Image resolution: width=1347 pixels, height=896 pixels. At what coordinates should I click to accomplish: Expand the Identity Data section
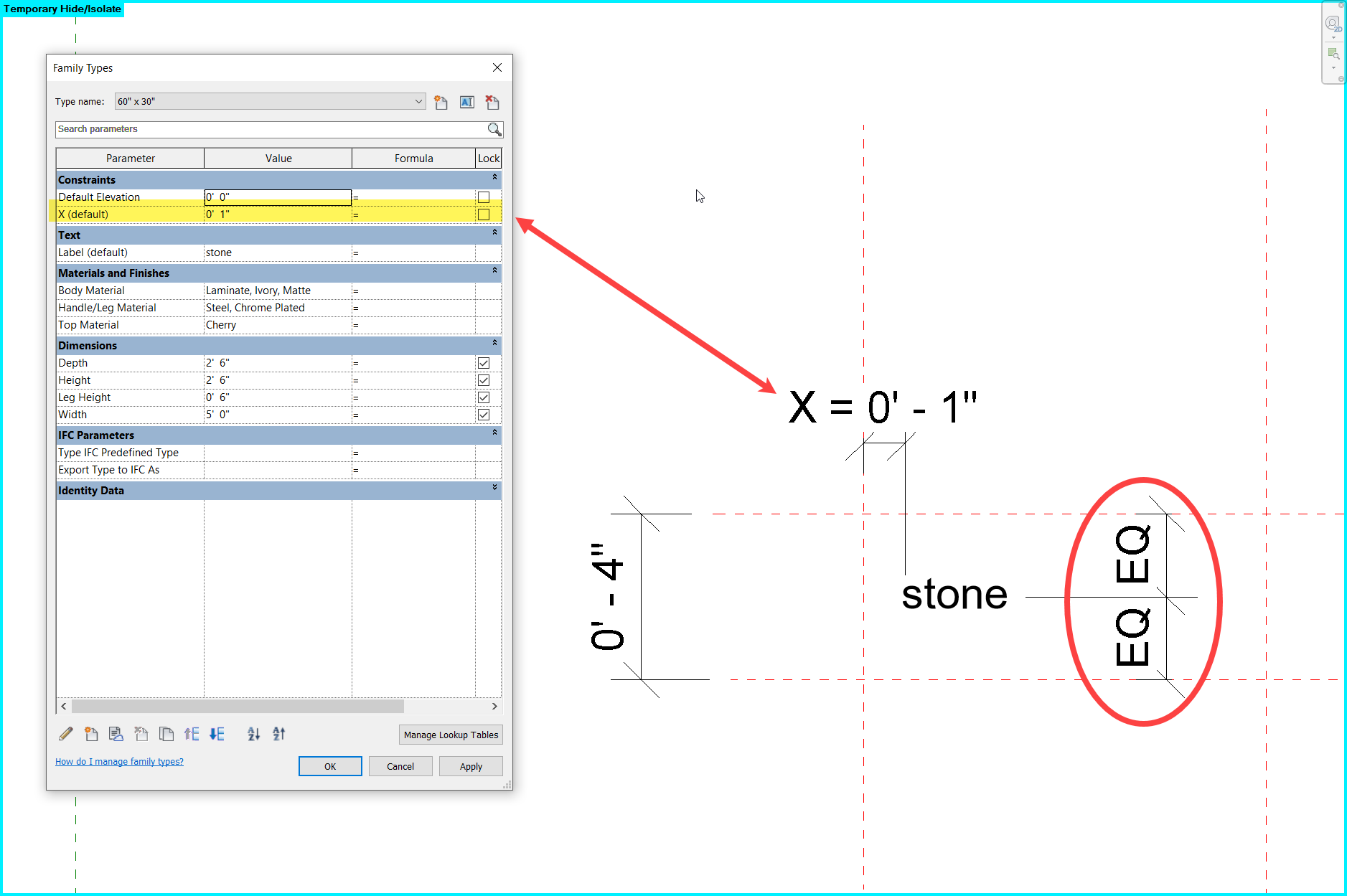click(494, 490)
